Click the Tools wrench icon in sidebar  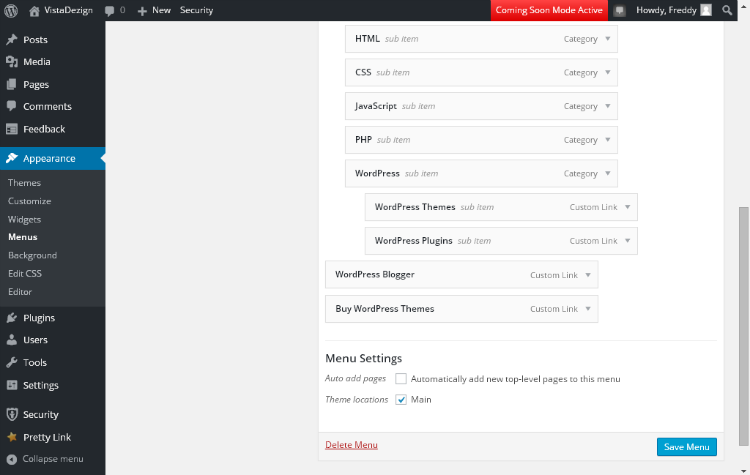12,362
